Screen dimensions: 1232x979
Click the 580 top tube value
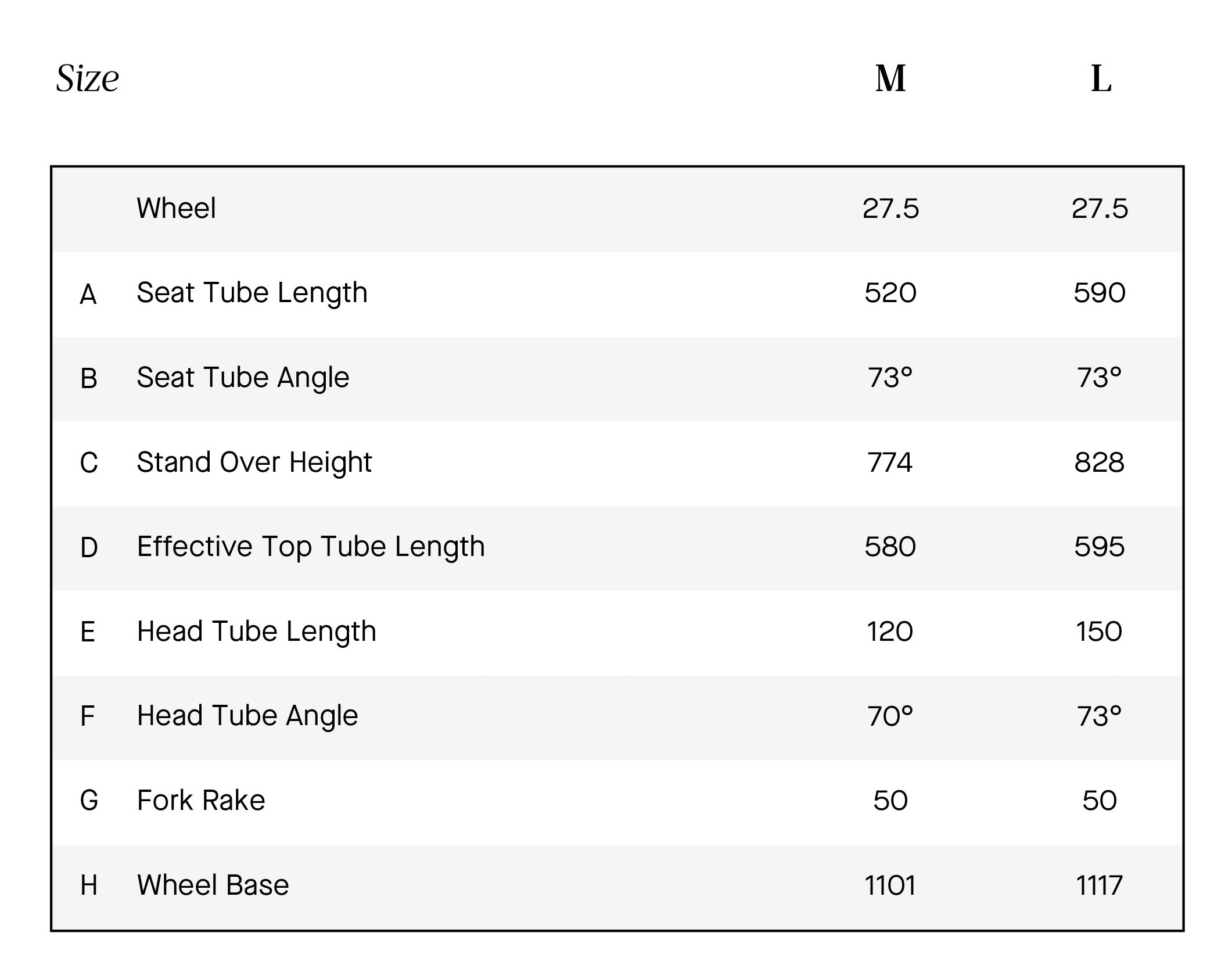tap(890, 546)
